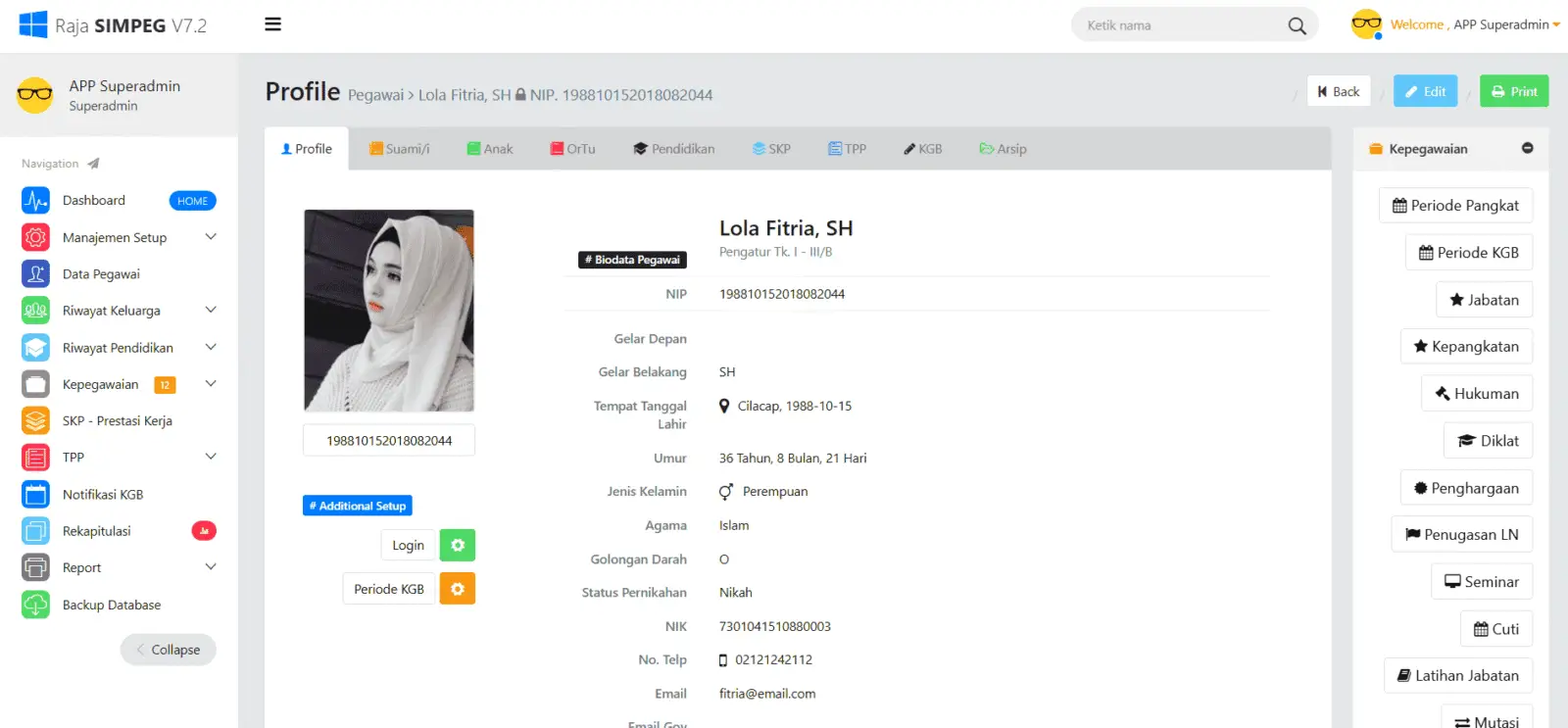The height and width of the screenshot is (728, 1568).
Task: Click the hamburger menu icon
Action: coord(273,24)
